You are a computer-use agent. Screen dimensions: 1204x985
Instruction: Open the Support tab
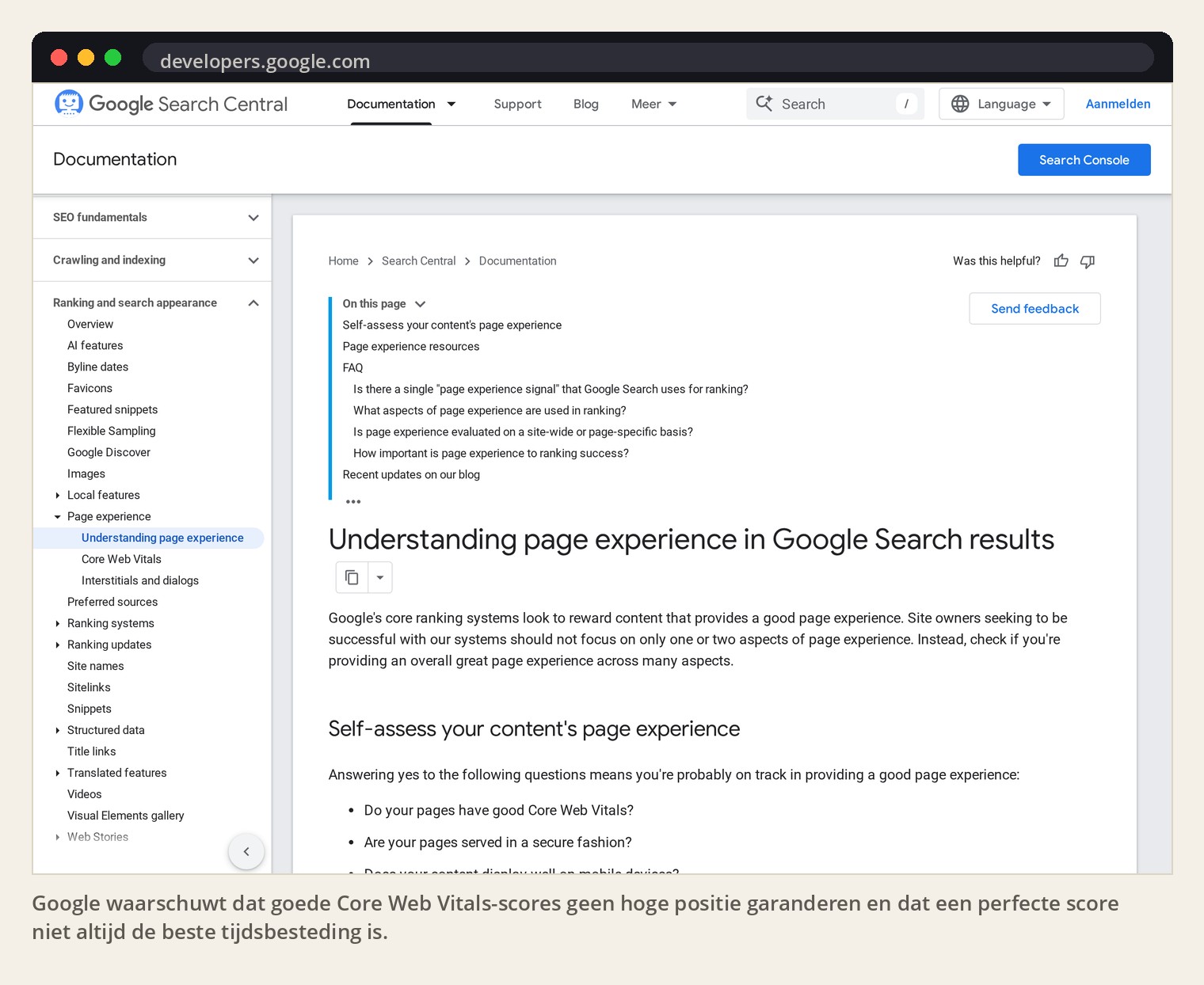[517, 104]
